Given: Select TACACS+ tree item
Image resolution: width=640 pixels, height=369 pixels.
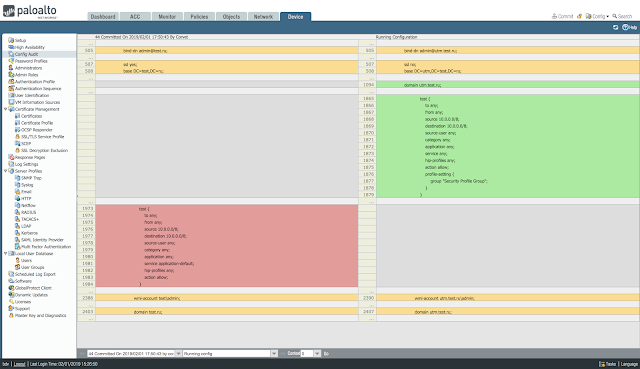Looking at the screenshot, I should coord(30,219).
